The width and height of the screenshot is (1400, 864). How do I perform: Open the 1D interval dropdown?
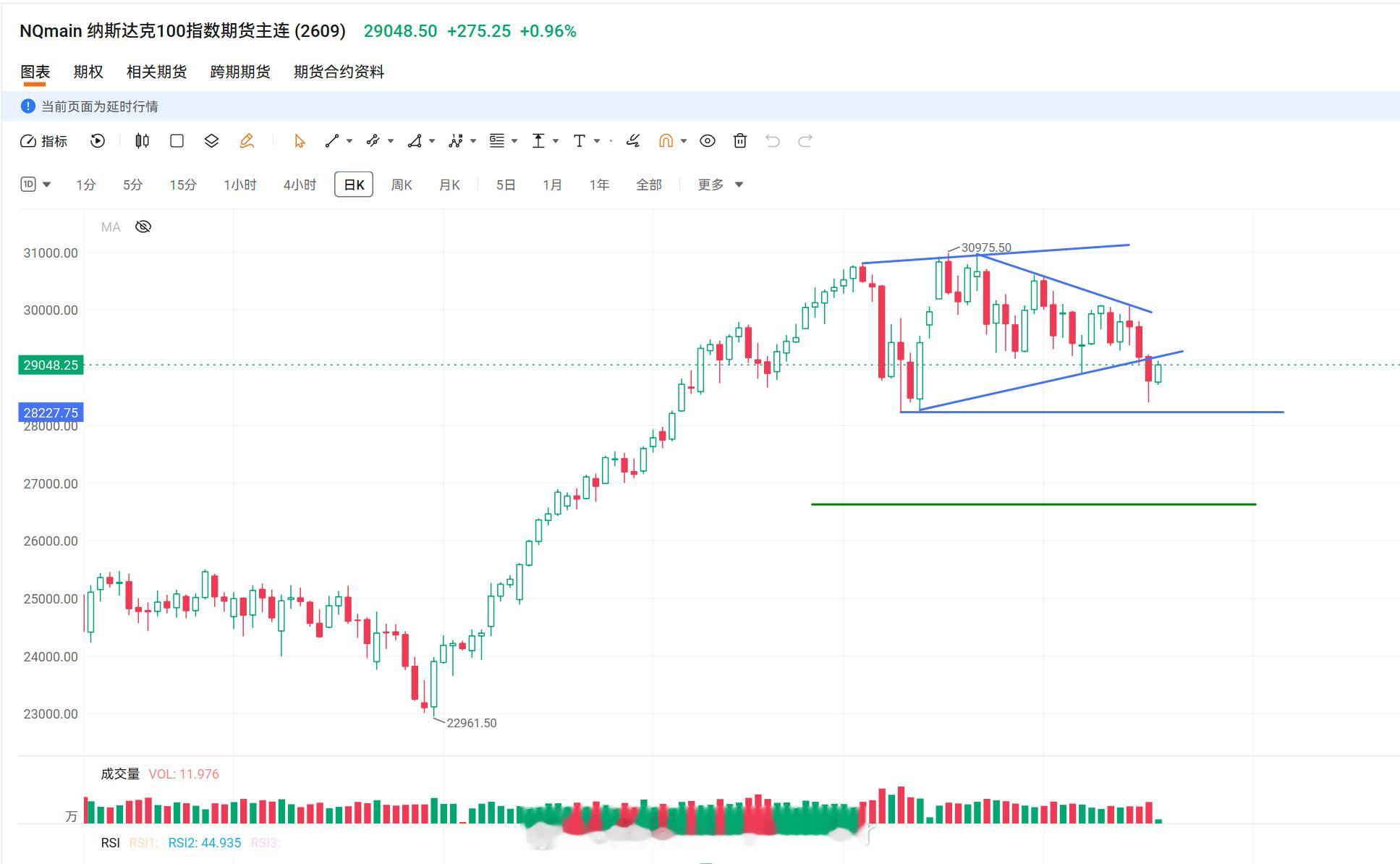(x=35, y=185)
